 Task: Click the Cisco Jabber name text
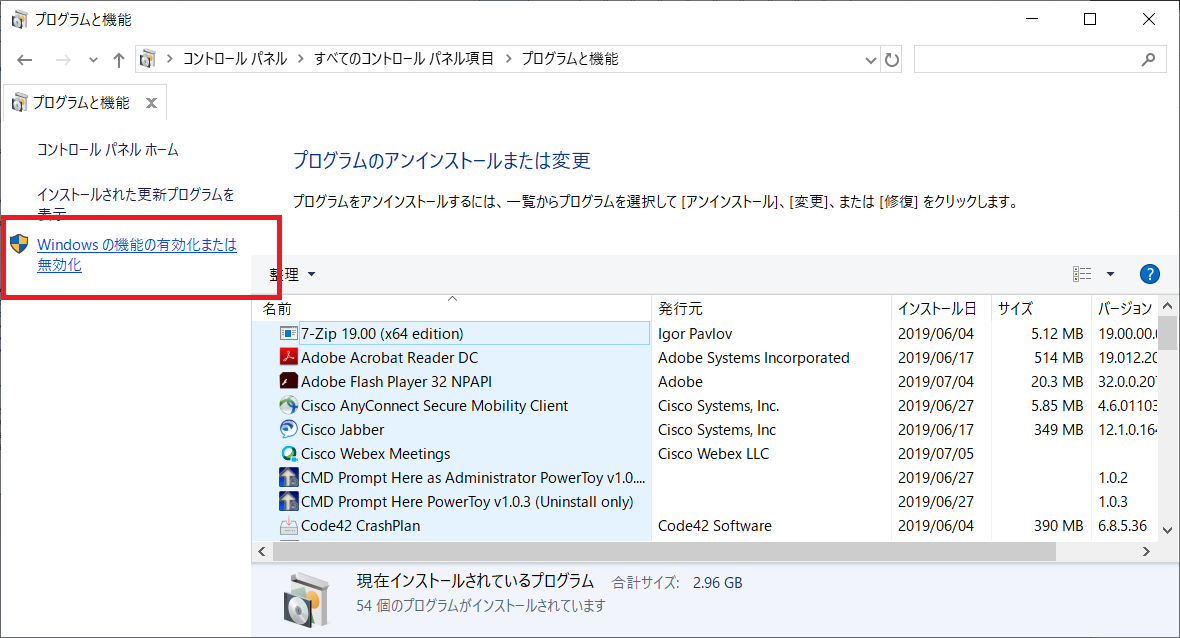[x=342, y=430]
